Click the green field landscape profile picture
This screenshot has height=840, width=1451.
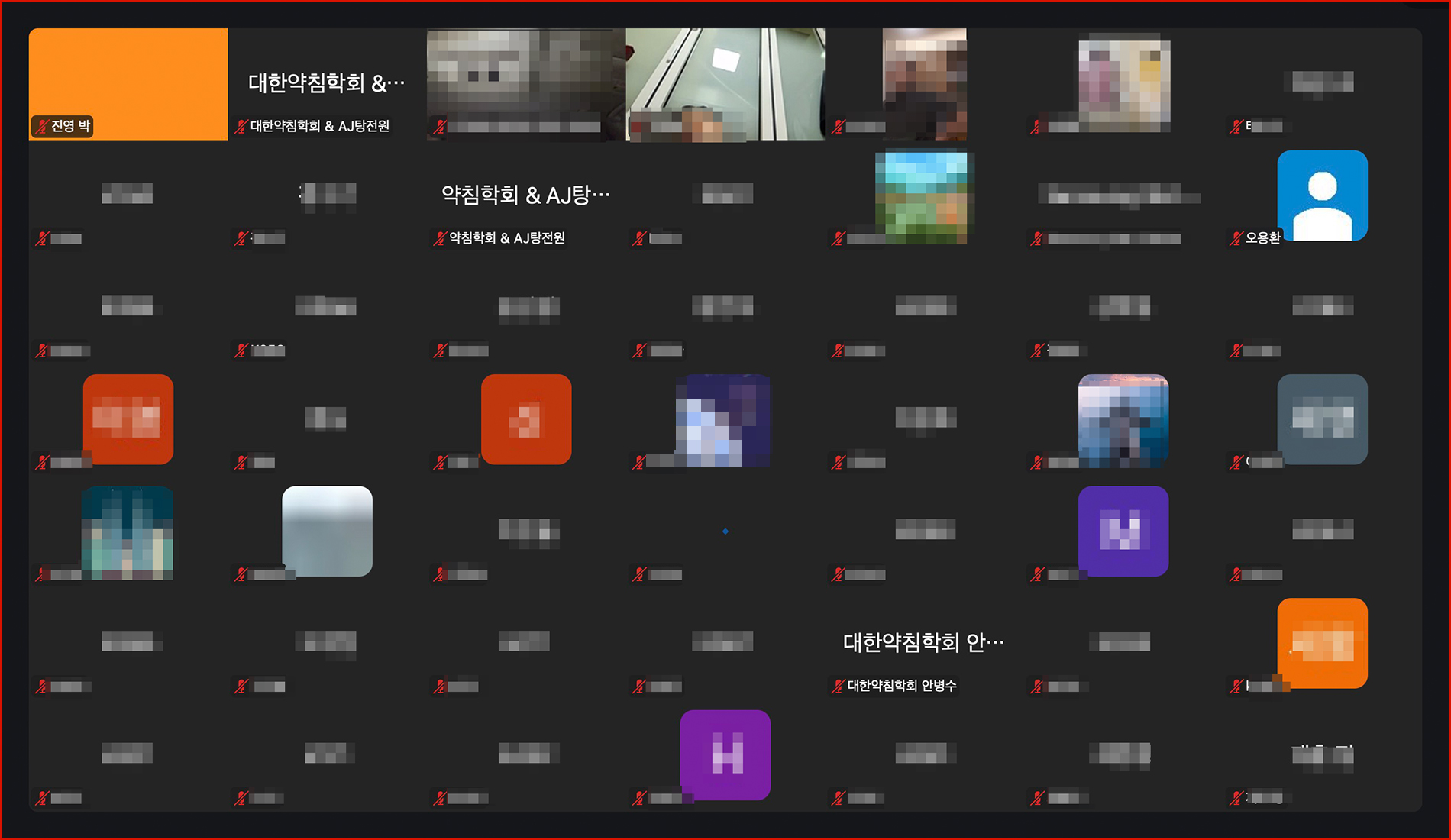click(921, 198)
